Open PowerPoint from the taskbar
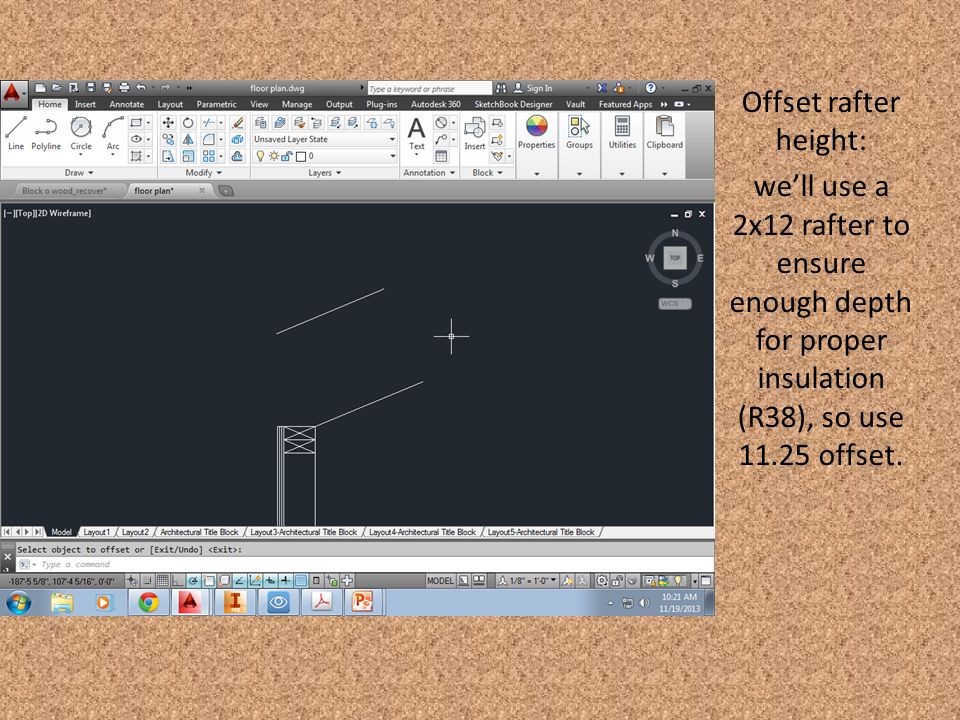 tap(362, 602)
